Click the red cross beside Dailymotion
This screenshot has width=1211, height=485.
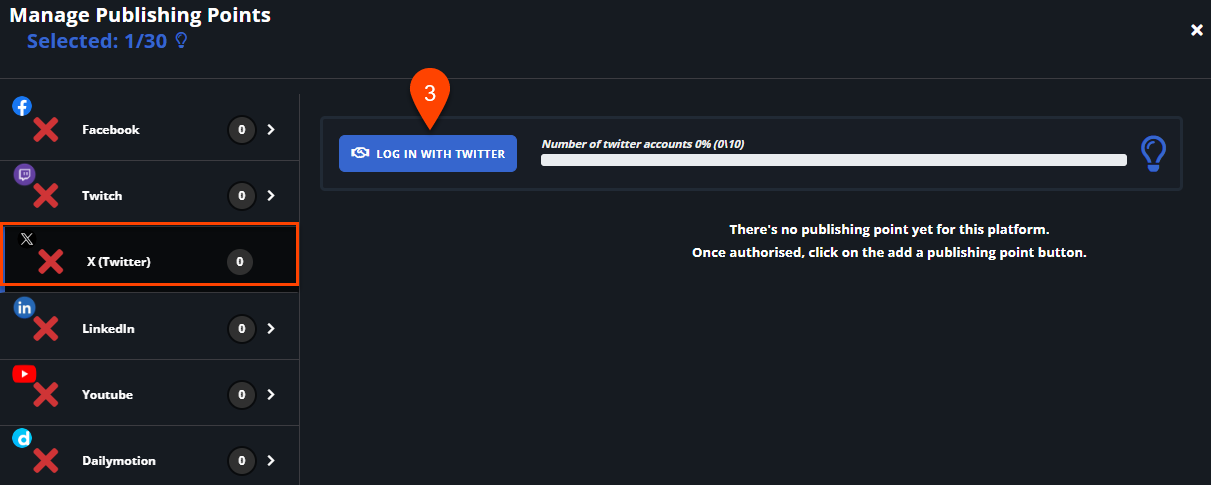point(45,460)
